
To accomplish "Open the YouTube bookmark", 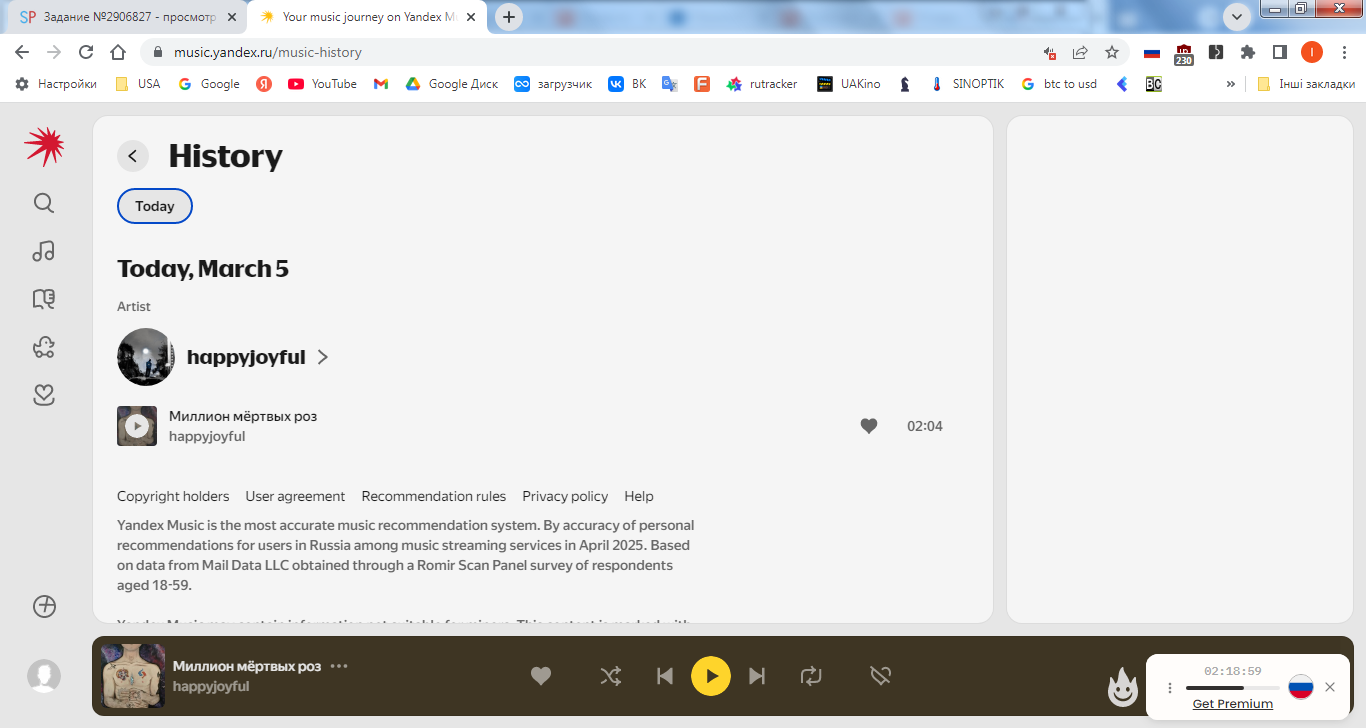I will click(x=322, y=84).
